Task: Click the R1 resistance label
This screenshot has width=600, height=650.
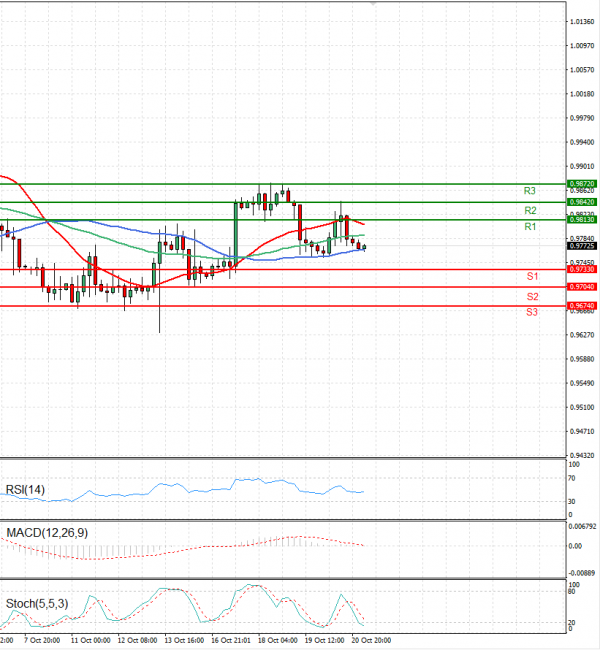Action: [x=530, y=227]
